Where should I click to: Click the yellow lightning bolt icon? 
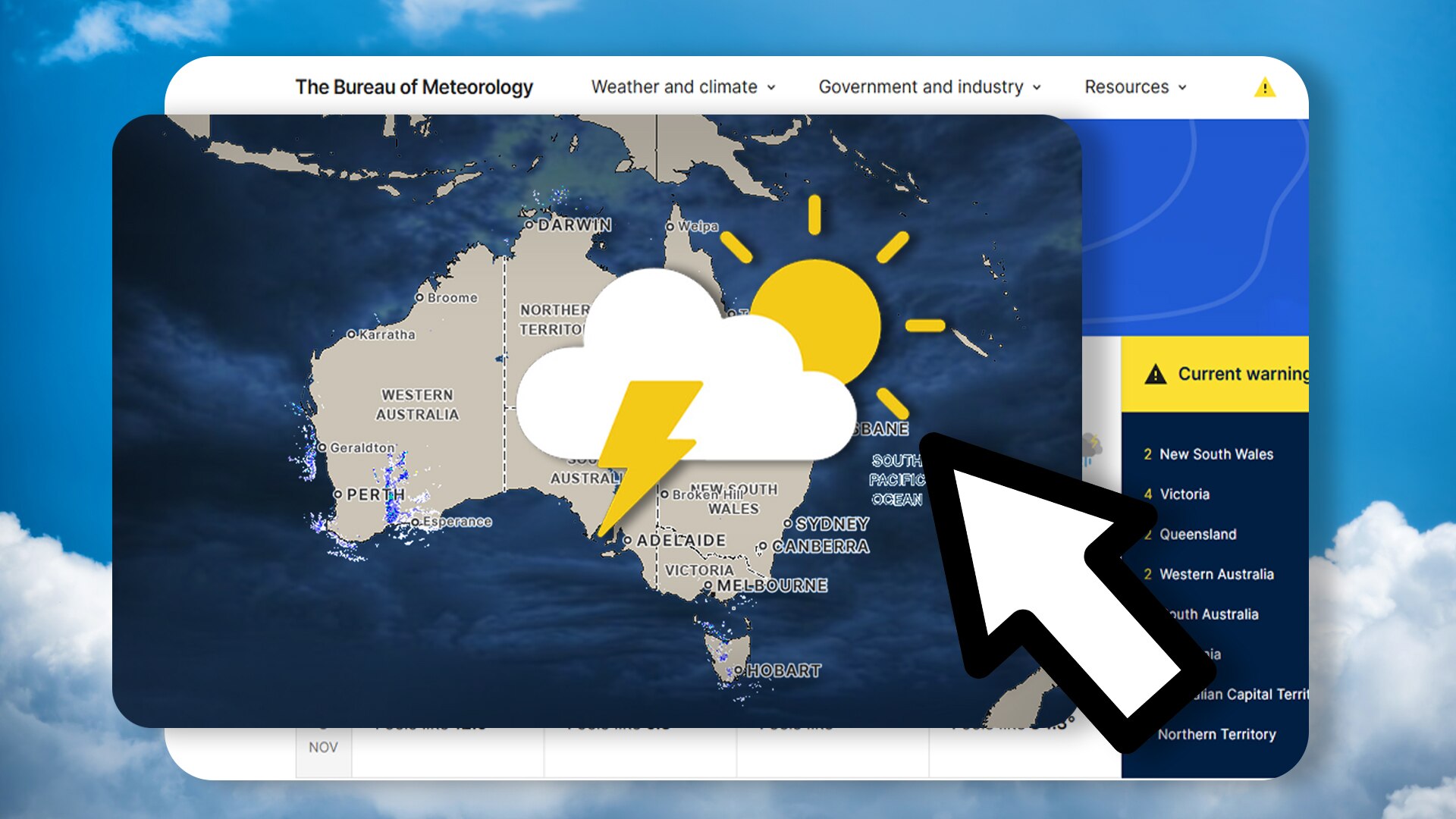(649, 455)
